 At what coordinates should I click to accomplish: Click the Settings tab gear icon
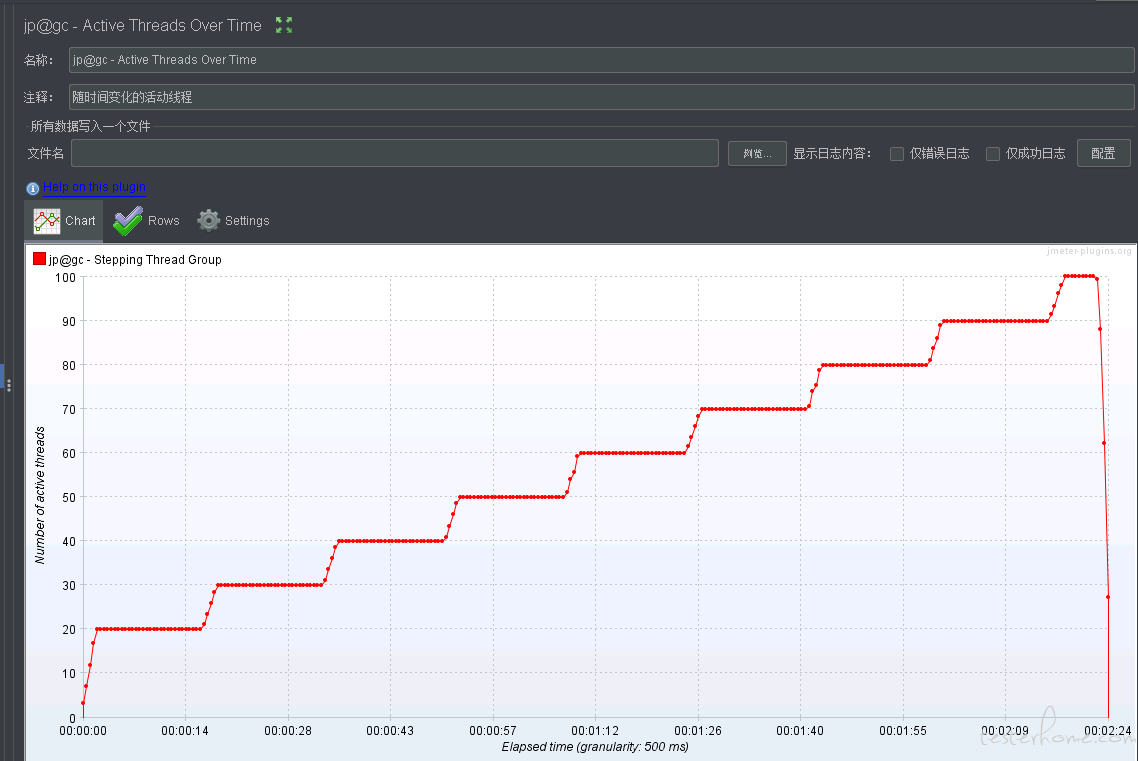[209, 221]
